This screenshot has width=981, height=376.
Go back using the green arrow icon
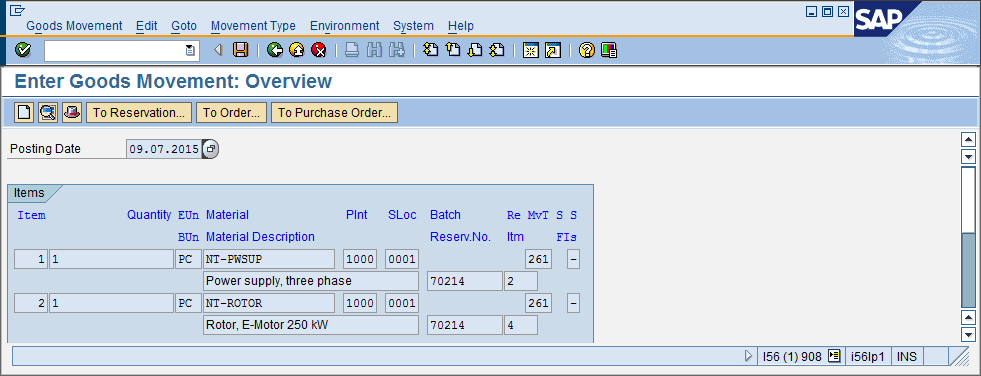pyautogui.click(x=275, y=50)
